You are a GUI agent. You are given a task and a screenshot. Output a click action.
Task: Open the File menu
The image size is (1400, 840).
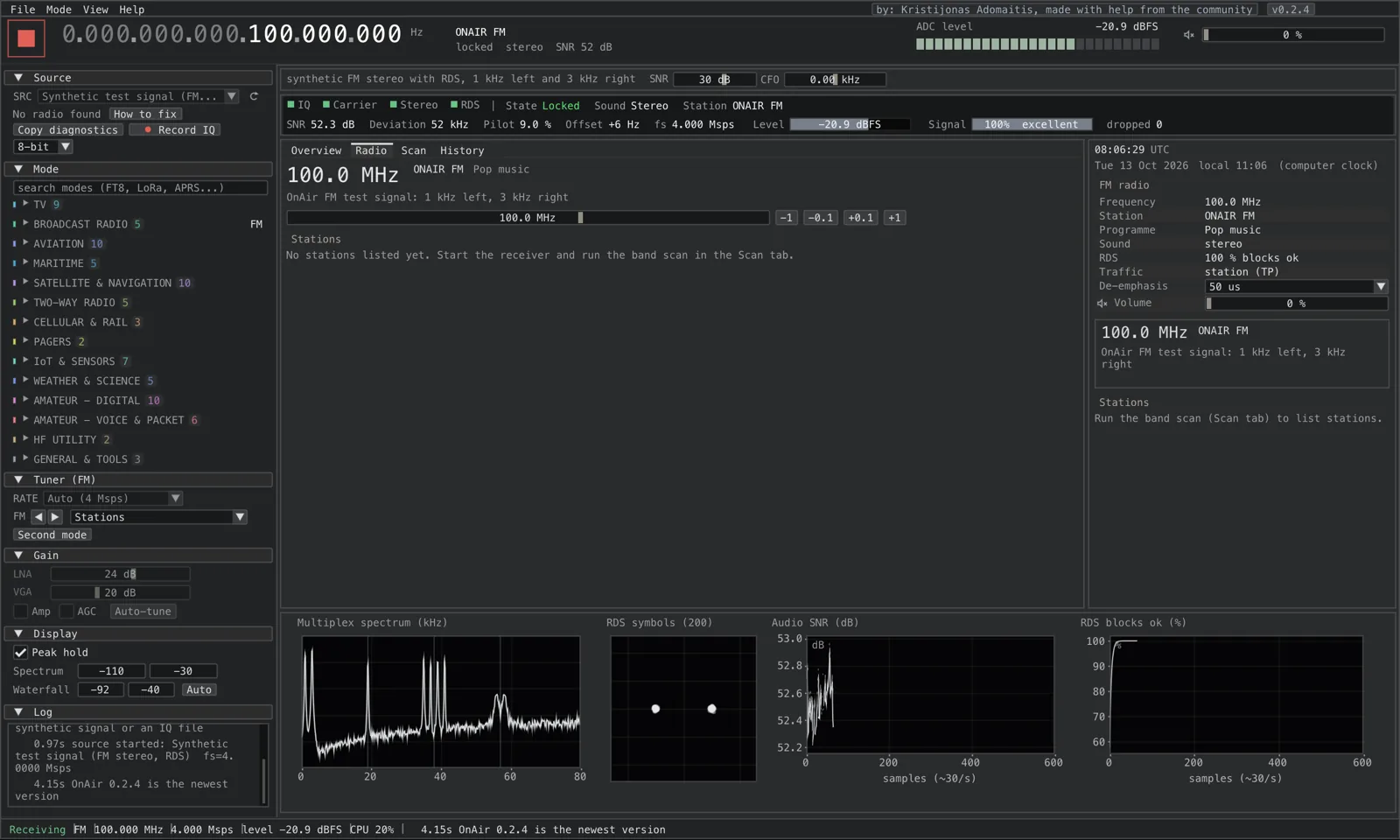coord(23,9)
